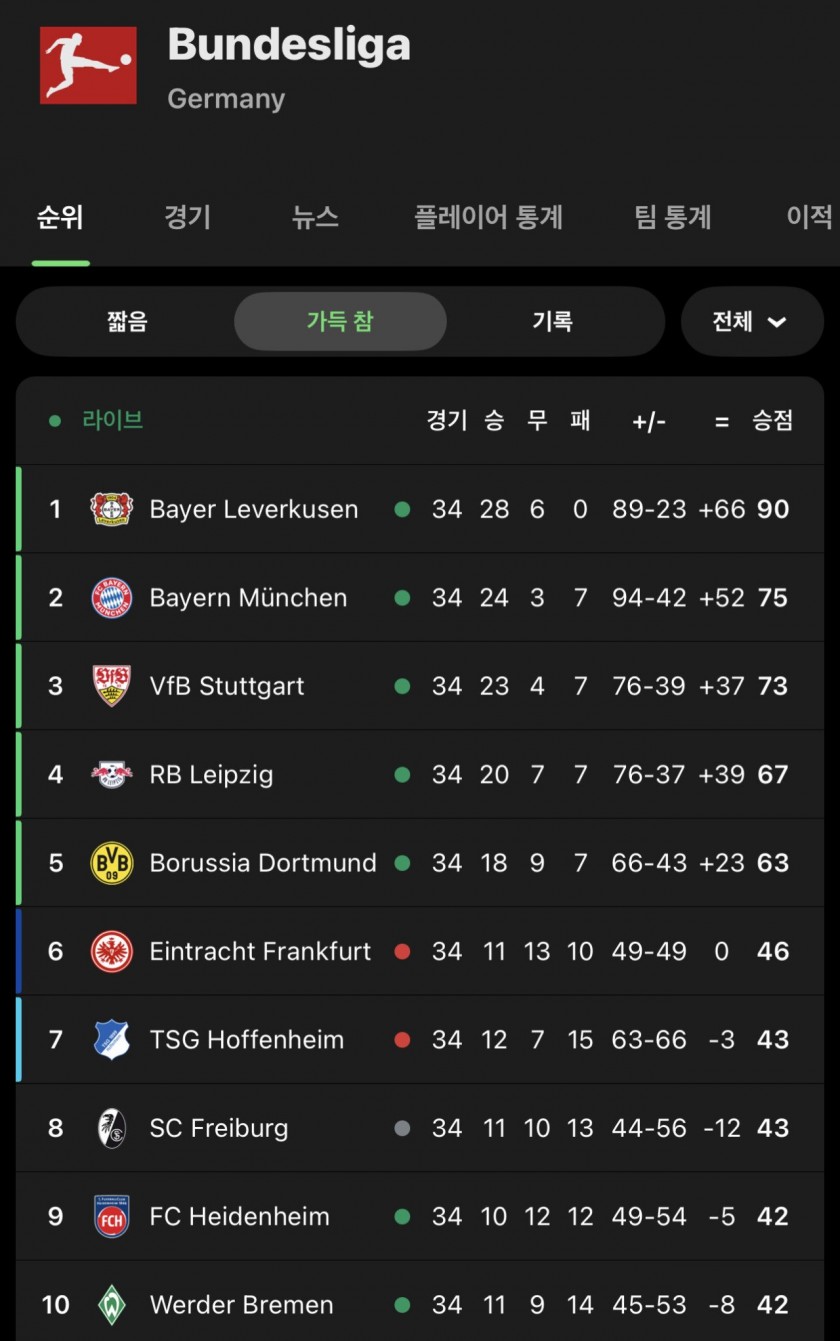The width and height of the screenshot is (840, 1341).
Task: Tap the Bayer Leverkusen crest
Action: pos(111,509)
